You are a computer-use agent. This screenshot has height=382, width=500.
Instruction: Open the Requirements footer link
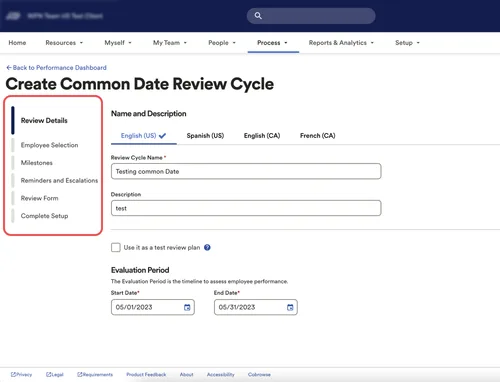click(95, 374)
